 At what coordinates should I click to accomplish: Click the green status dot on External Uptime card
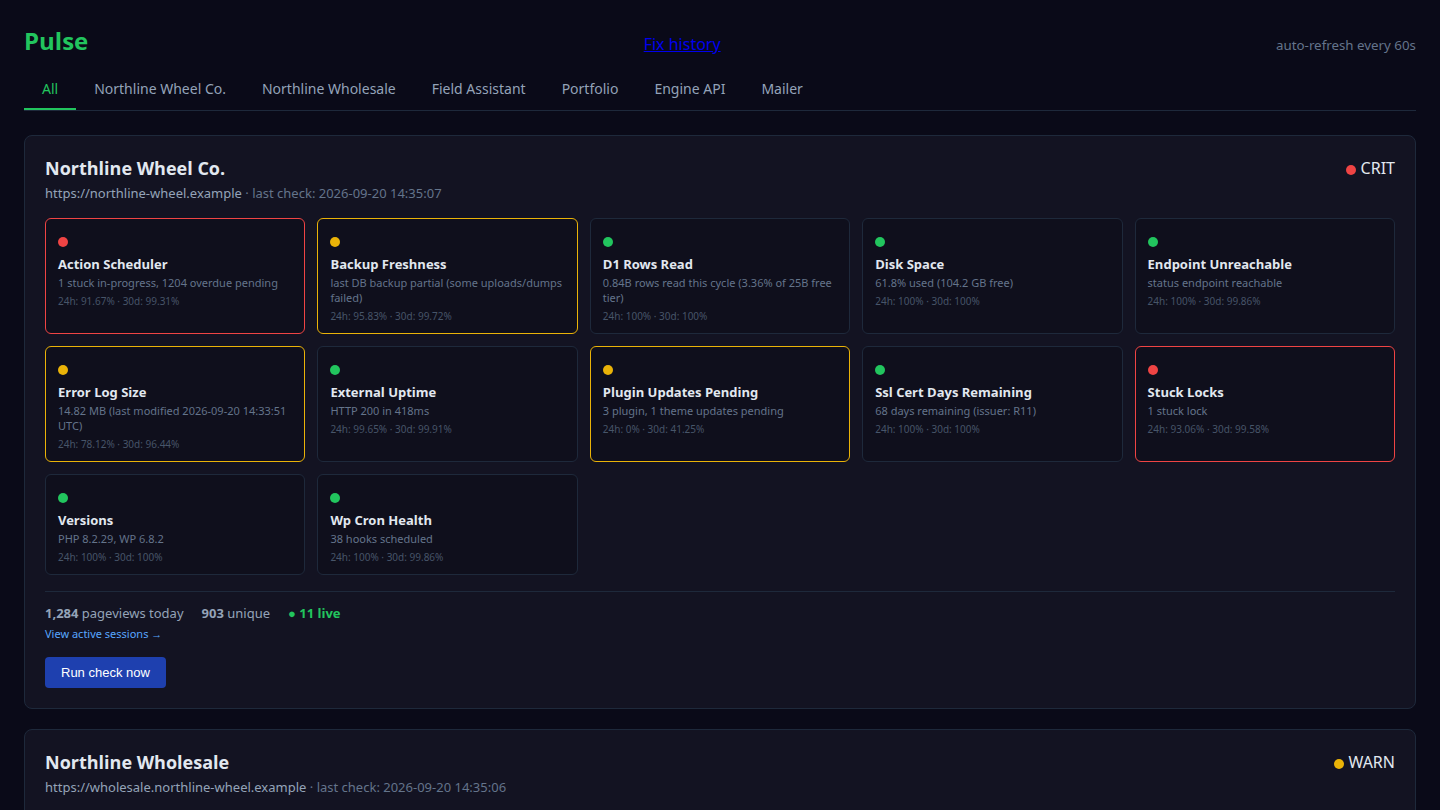(335, 370)
